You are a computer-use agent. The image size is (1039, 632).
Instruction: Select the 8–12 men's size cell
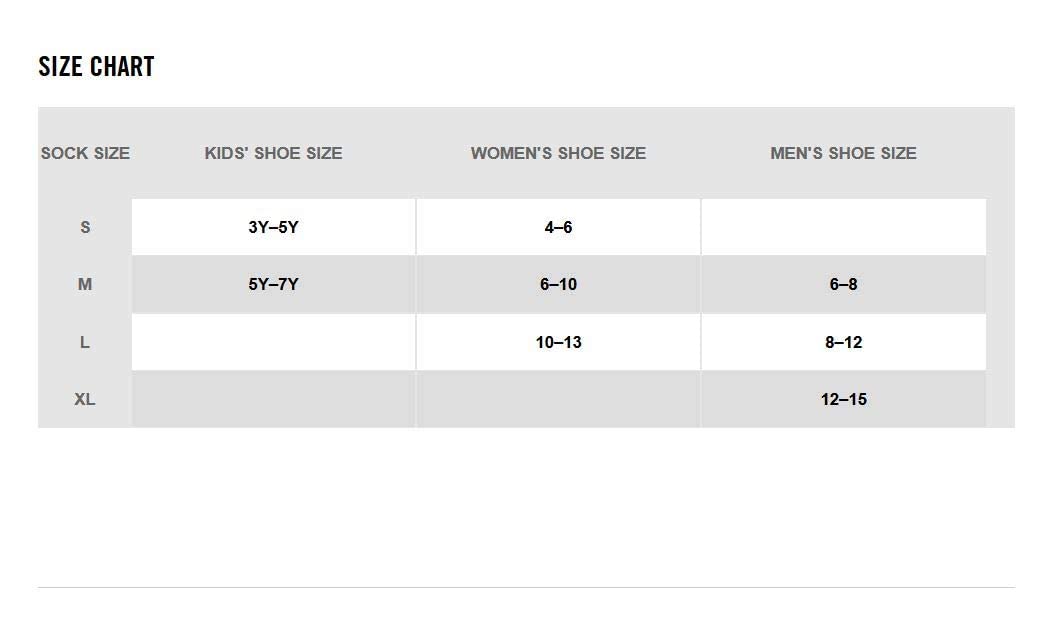pyautogui.click(x=843, y=342)
